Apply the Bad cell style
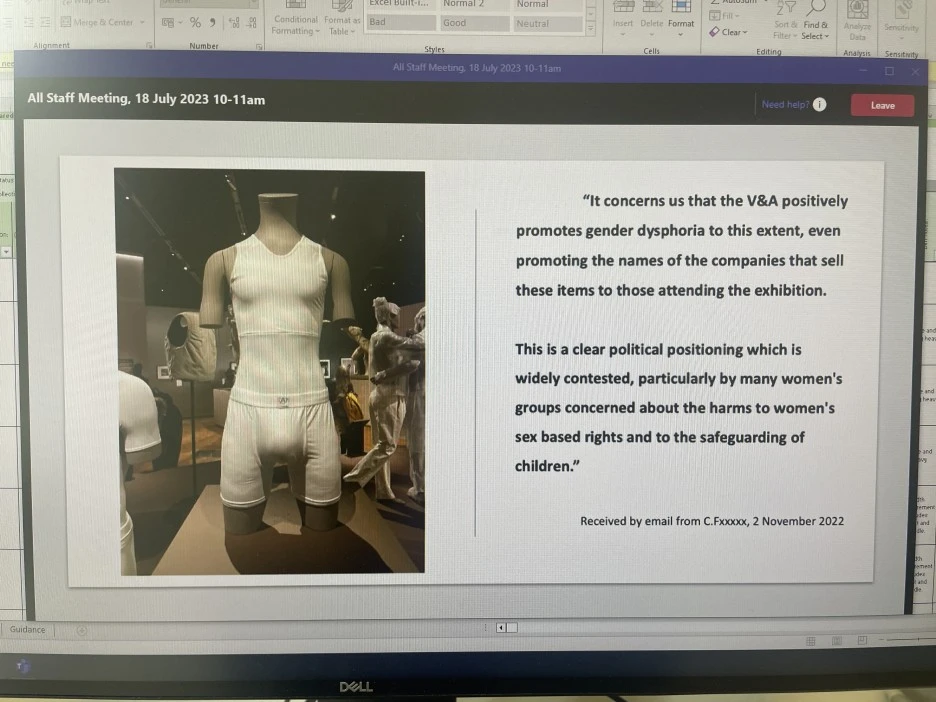Image resolution: width=936 pixels, height=702 pixels. pos(401,22)
